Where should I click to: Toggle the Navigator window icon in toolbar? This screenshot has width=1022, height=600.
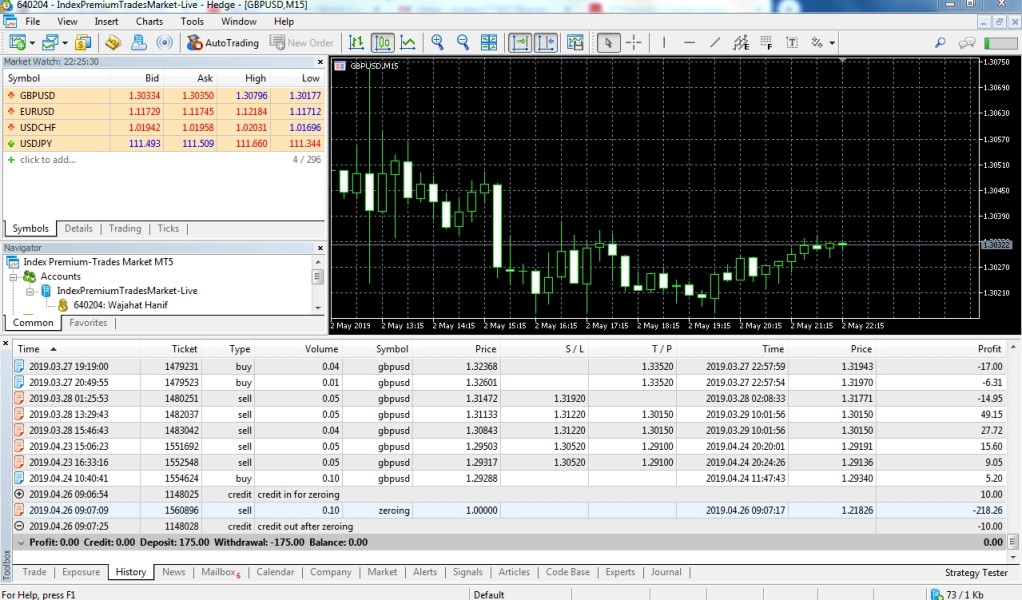tap(113, 43)
